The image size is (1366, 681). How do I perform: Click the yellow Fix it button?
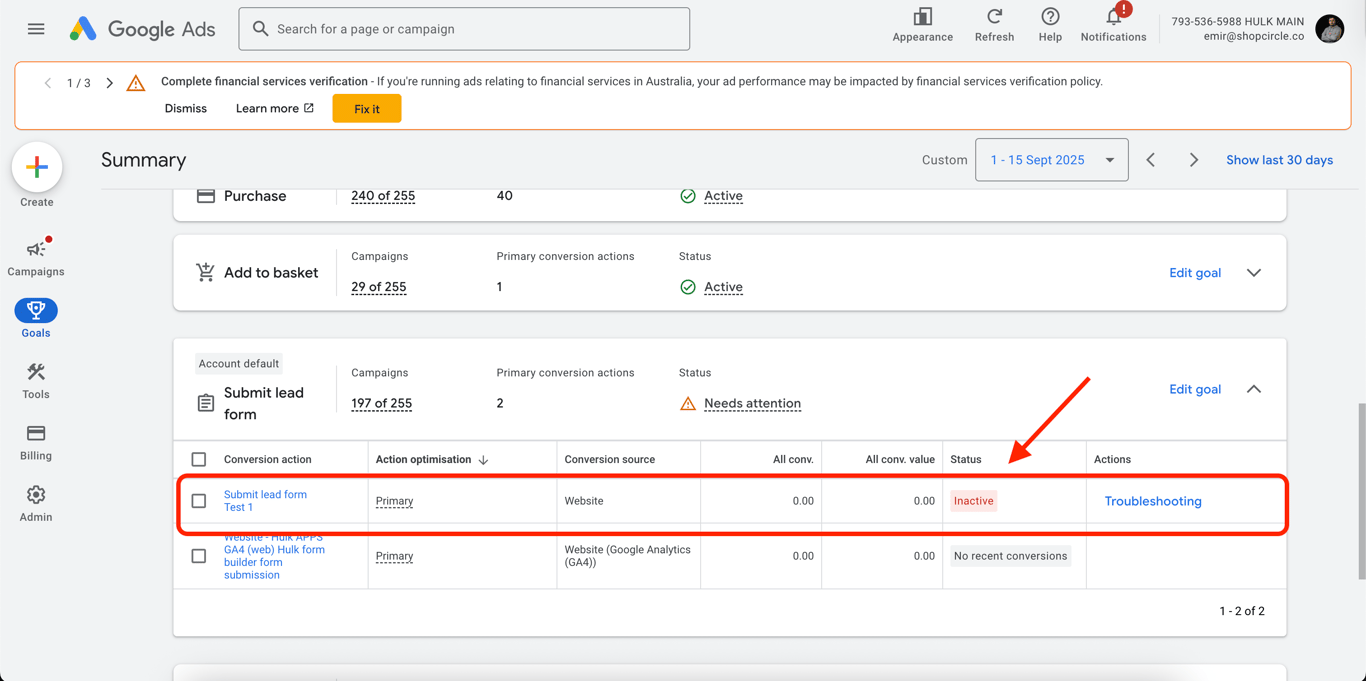coord(367,109)
